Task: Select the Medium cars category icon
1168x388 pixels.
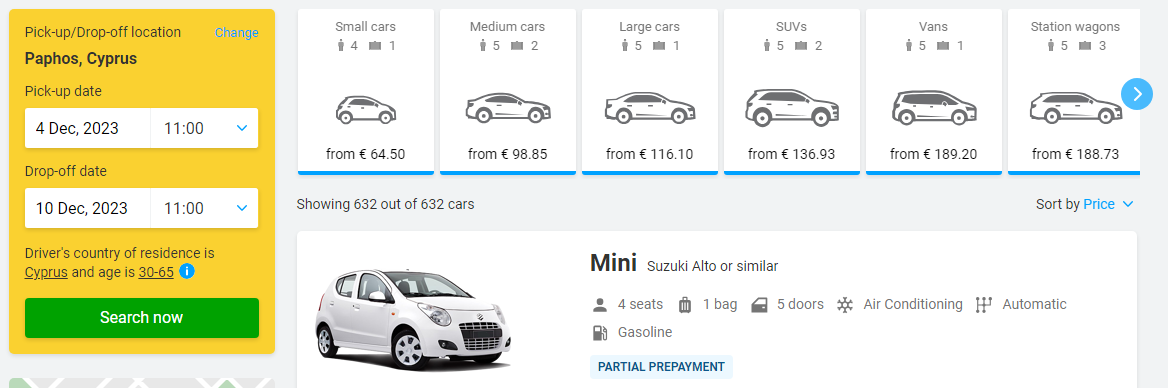Action: (x=508, y=108)
